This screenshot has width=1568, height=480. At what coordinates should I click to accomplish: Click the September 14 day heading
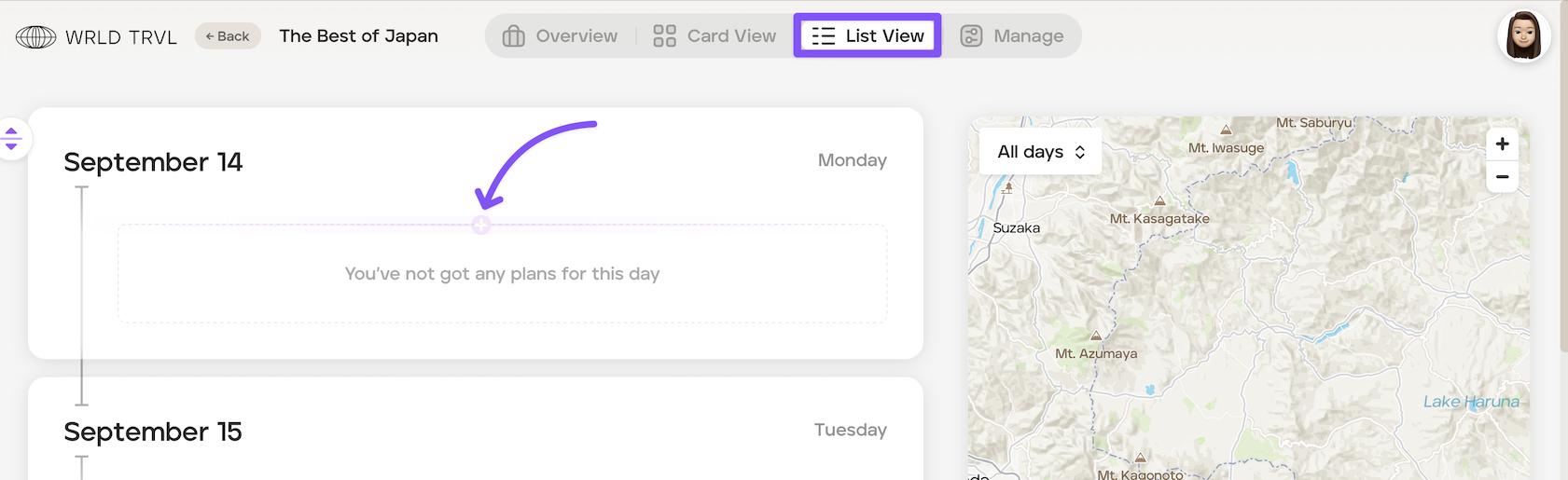153,162
